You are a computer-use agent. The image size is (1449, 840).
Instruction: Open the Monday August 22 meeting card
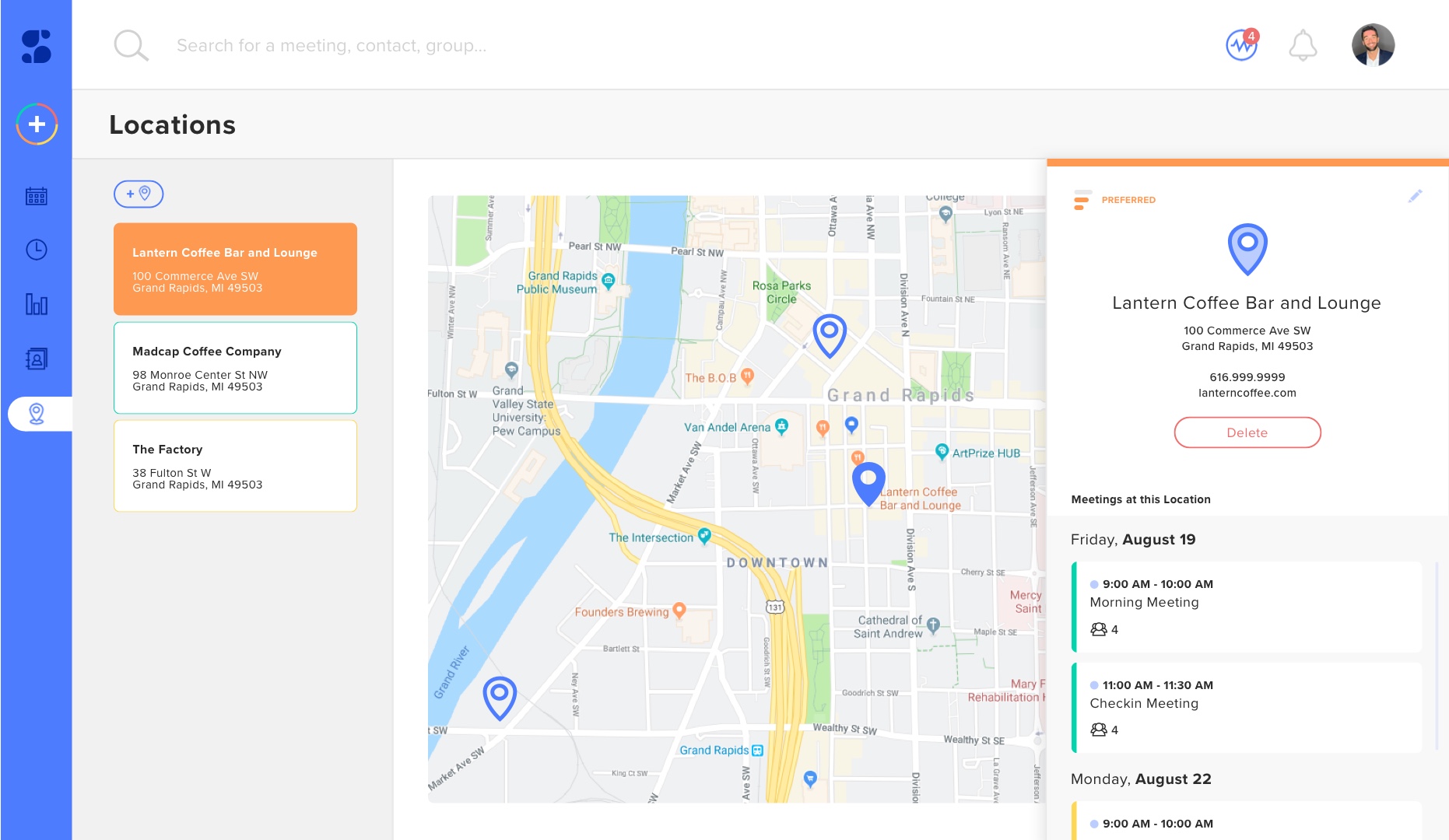click(1247, 821)
